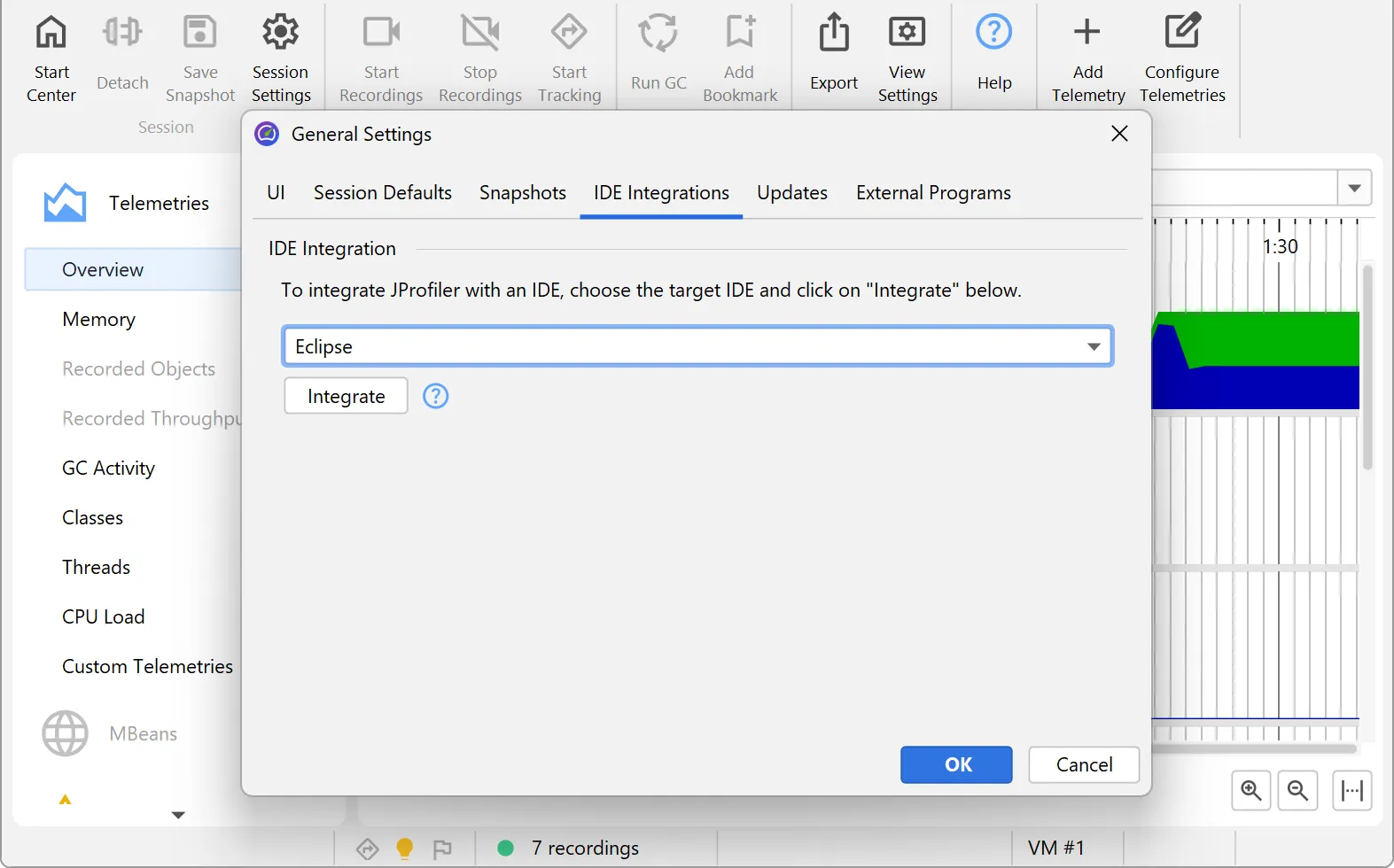This screenshot has width=1394, height=868.
Task: Select Recorded Objects in sidebar
Action: 138,368
